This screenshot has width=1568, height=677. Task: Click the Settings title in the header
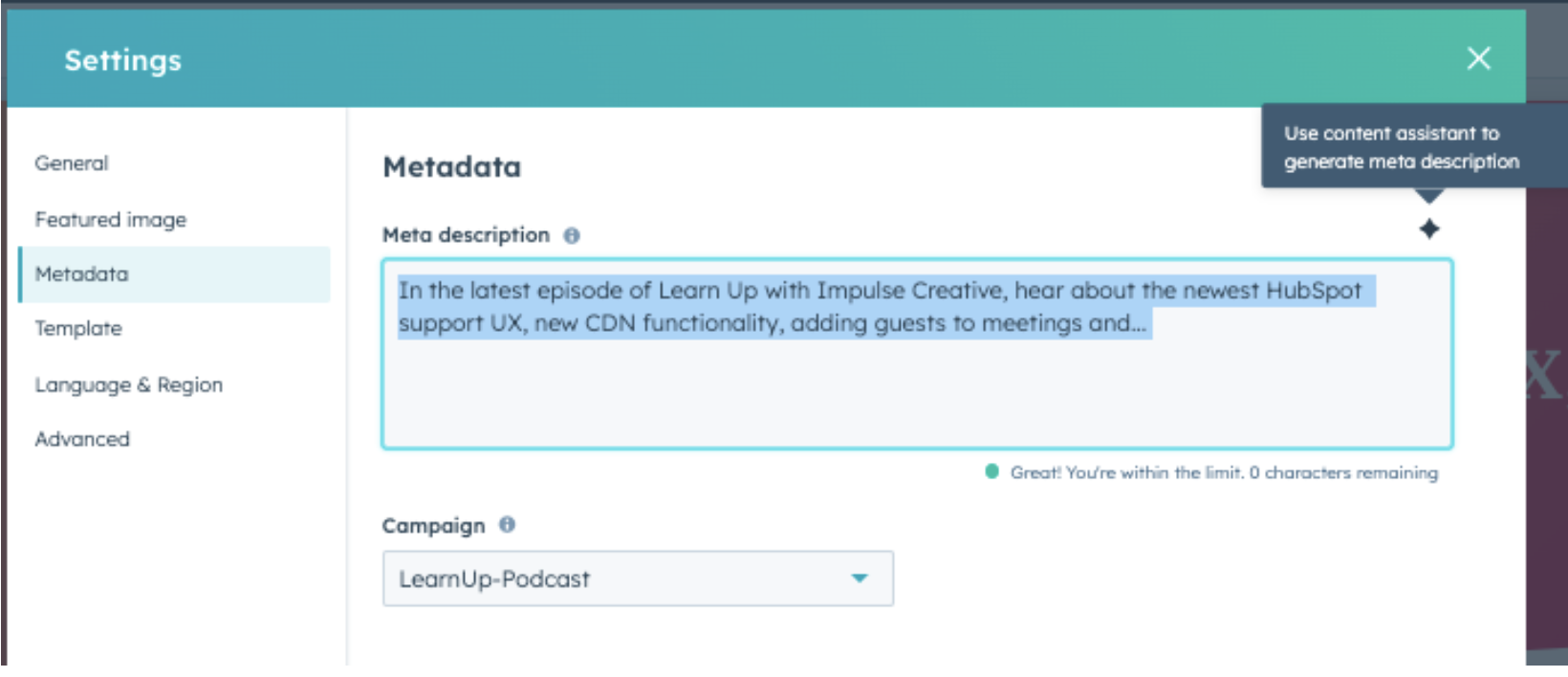tap(121, 60)
